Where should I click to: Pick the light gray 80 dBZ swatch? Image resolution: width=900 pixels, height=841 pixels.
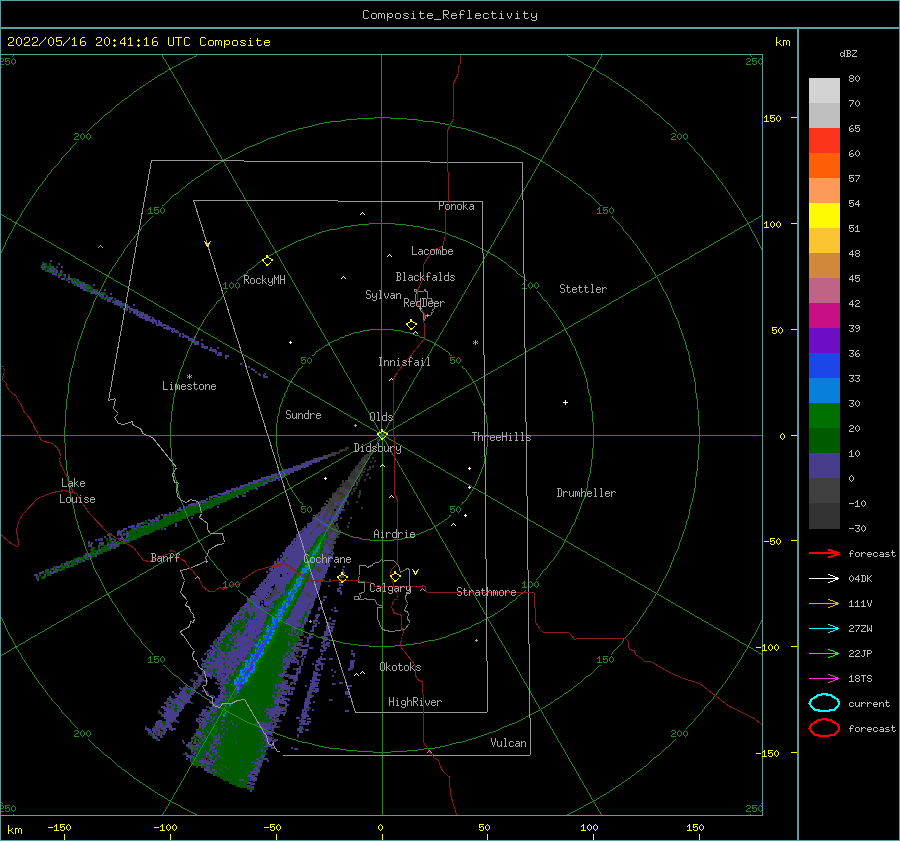pos(824,91)
